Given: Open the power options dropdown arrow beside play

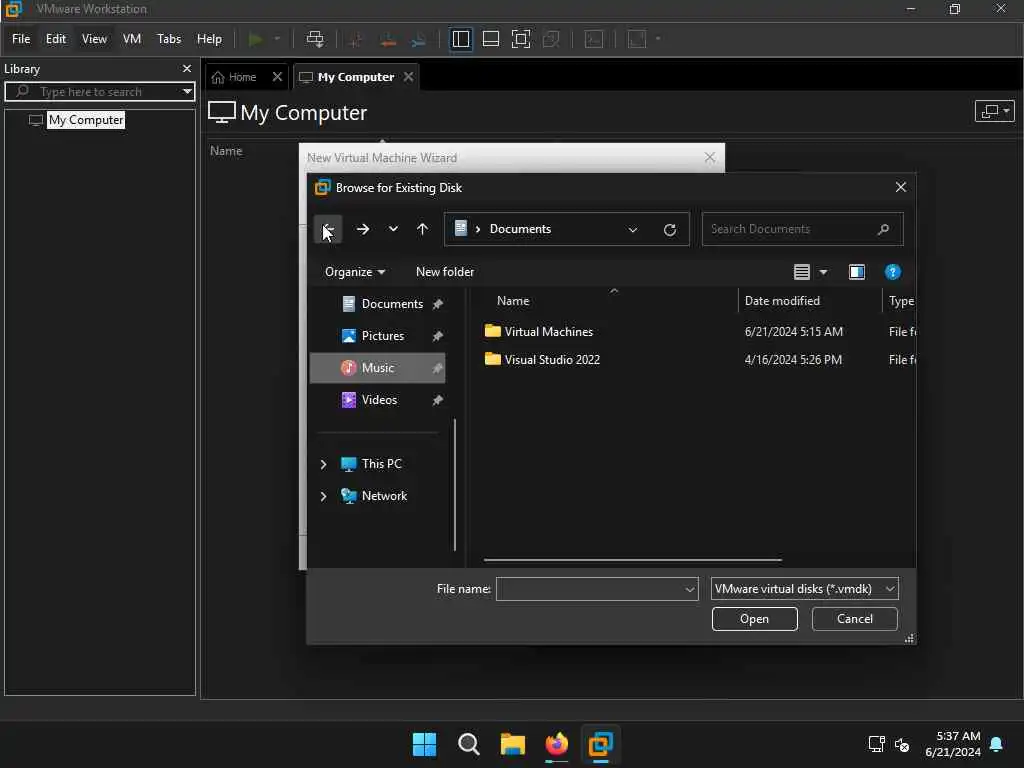Looking at the screenshot, I should [277, 39].
